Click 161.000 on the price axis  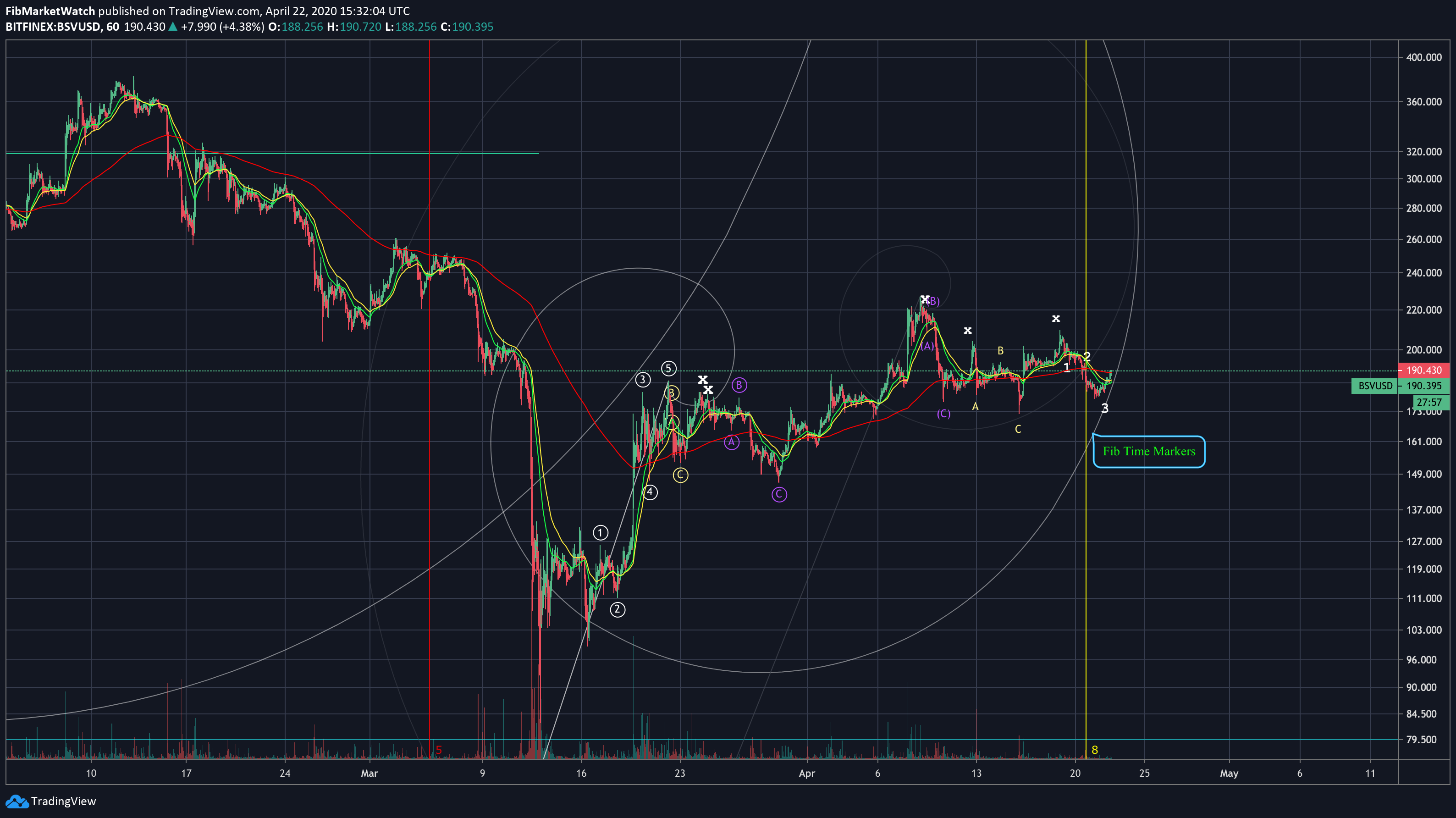pos(1424,442)
